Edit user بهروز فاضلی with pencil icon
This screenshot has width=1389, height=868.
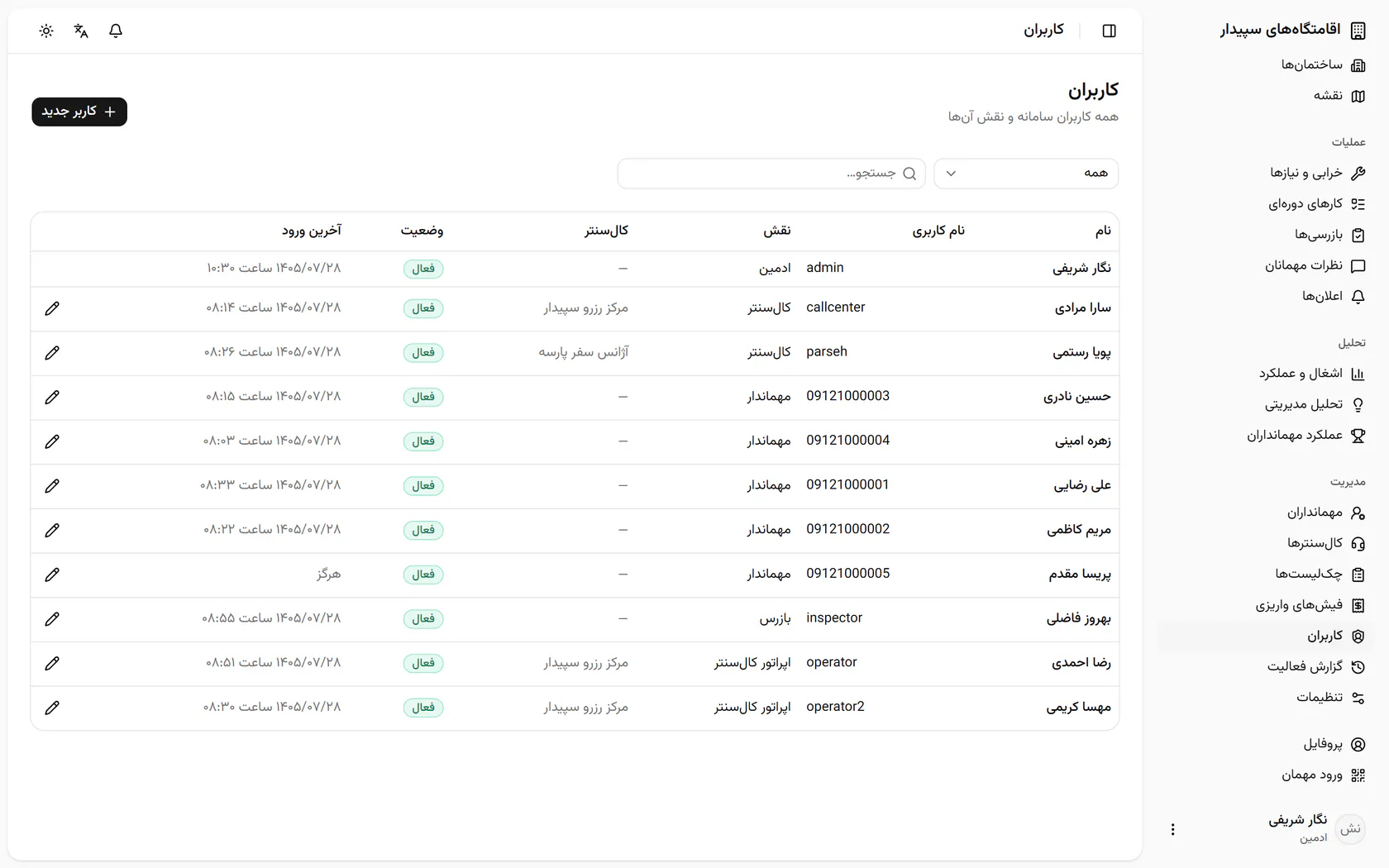point(52,619)
